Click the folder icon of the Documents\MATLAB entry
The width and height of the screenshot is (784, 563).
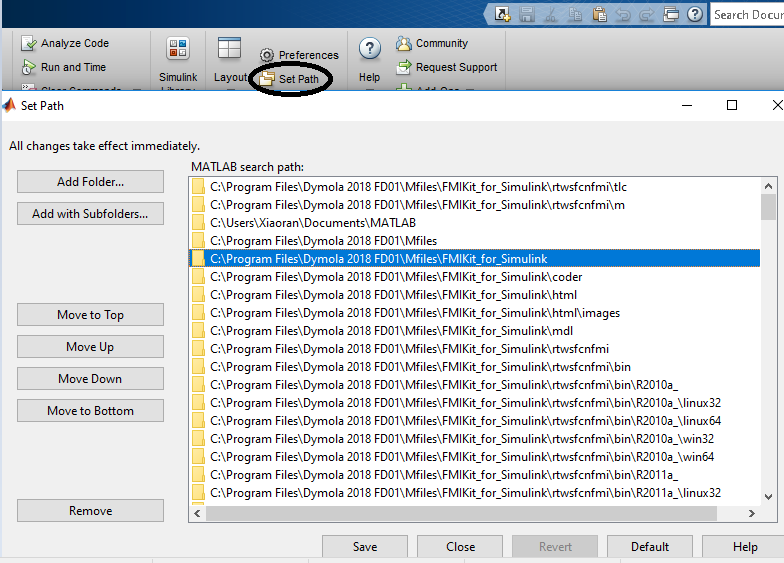198,222
